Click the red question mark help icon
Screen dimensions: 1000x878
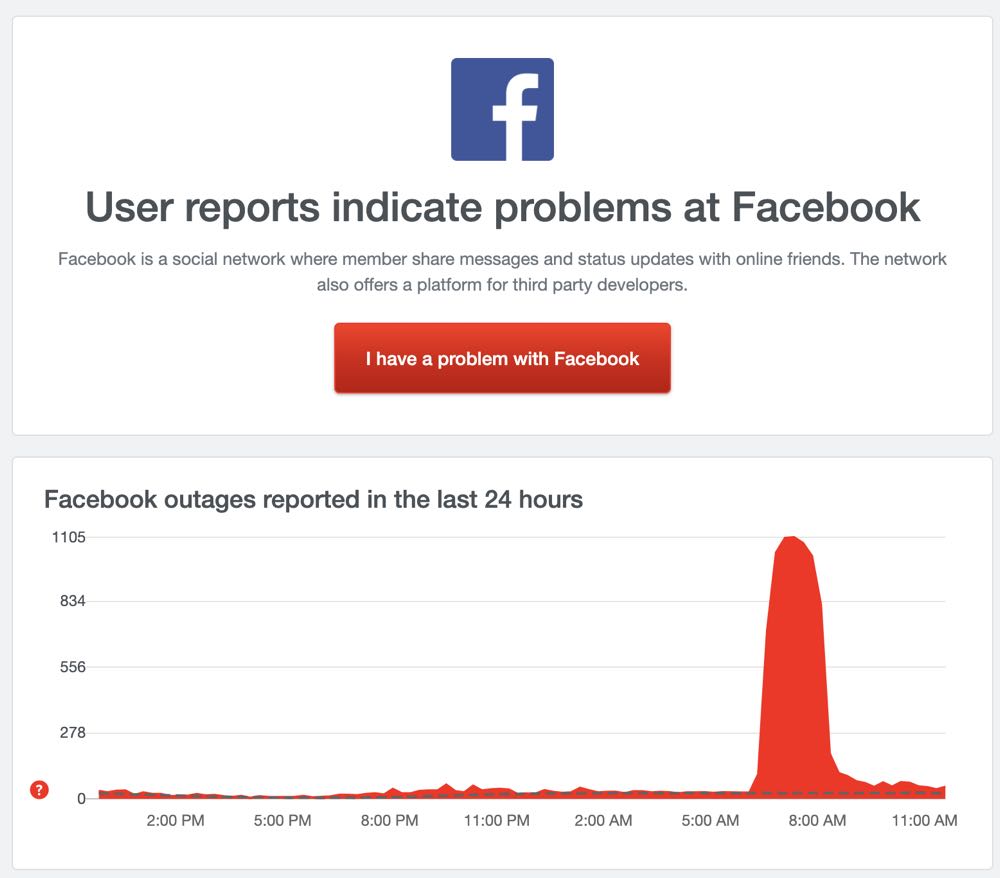(x=39, y=791)
